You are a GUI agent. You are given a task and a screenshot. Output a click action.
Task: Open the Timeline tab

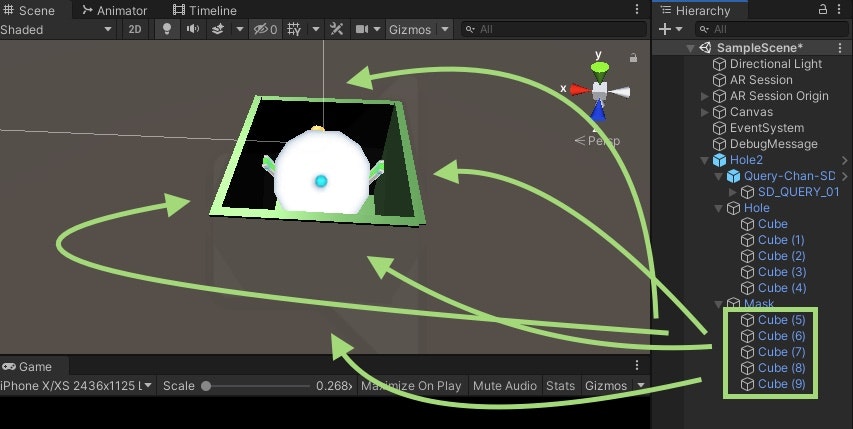point(205,10)
